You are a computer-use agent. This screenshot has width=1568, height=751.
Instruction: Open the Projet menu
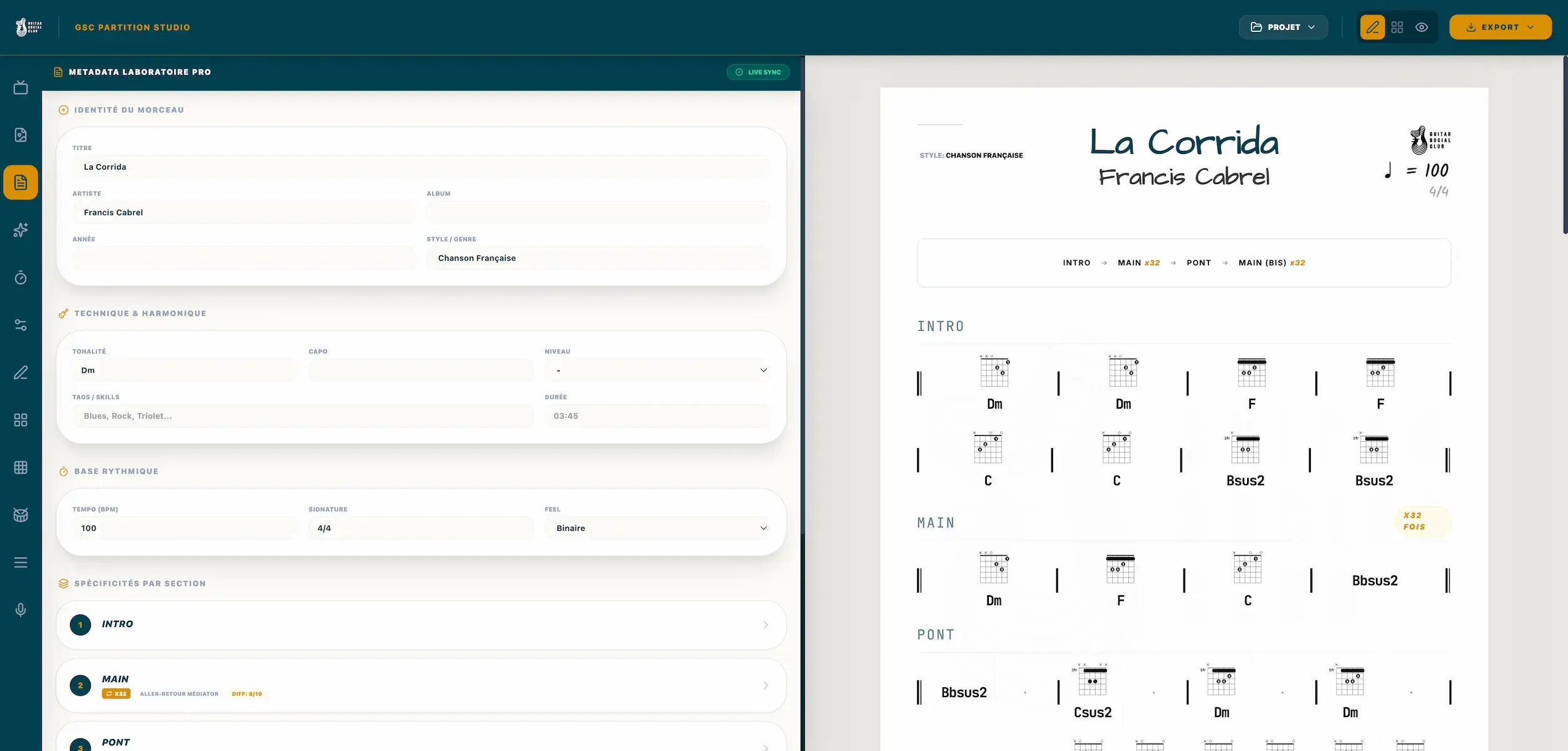(x=1283, y=28)
